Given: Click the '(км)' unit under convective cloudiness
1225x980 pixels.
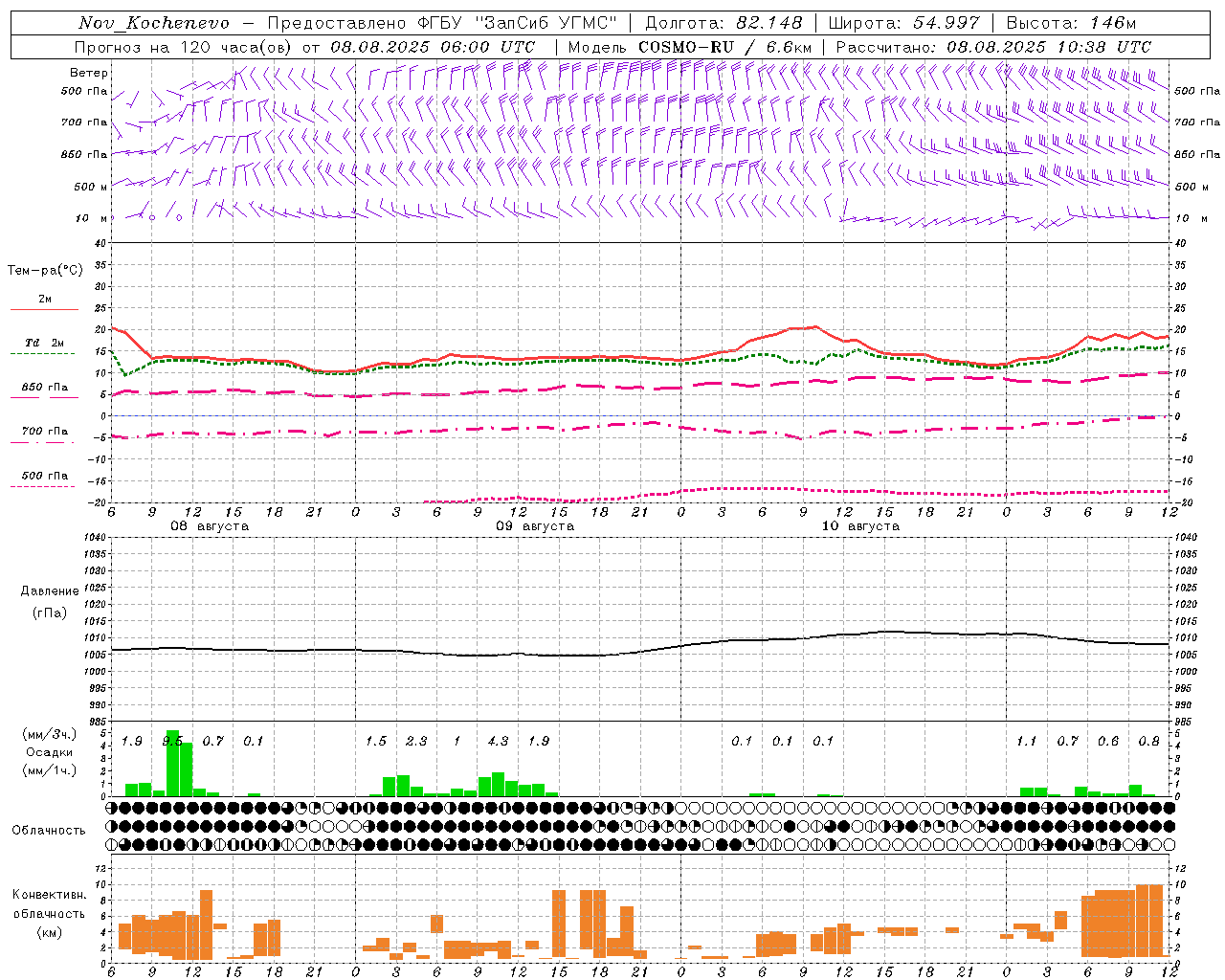Looking at the screenshot, I should tap(50, 932).
